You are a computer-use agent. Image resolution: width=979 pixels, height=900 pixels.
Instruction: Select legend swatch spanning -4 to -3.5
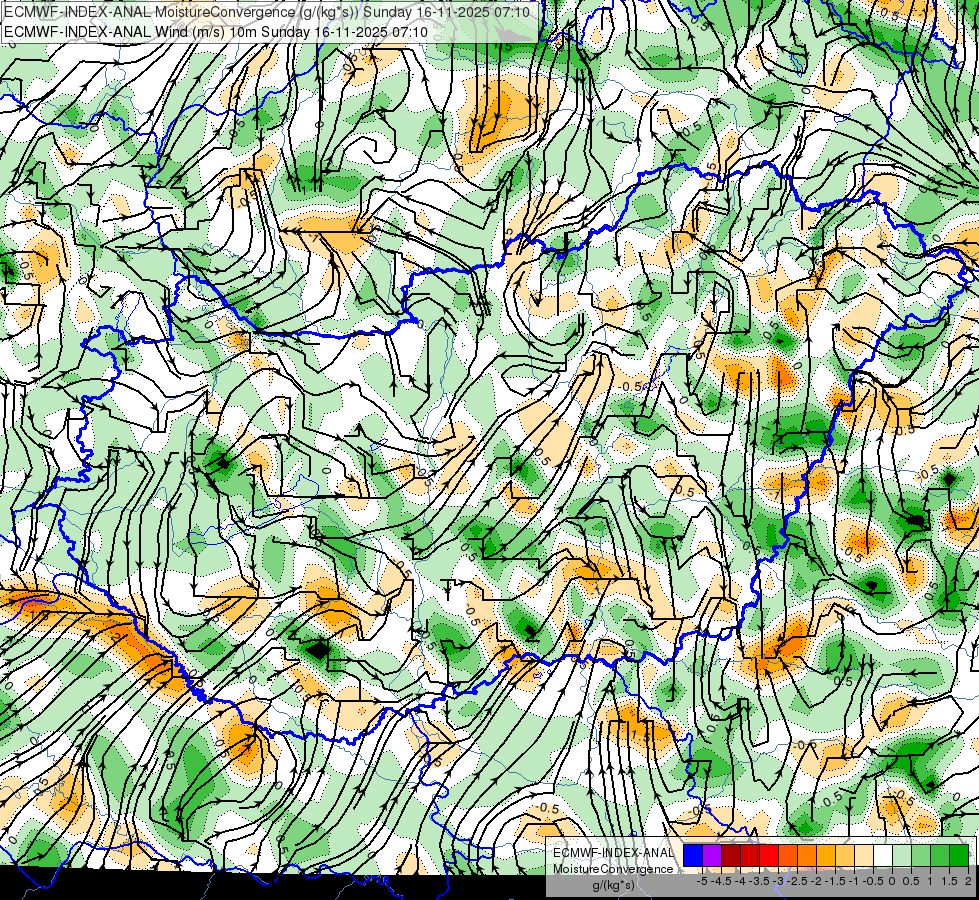(x=750, y=855)
